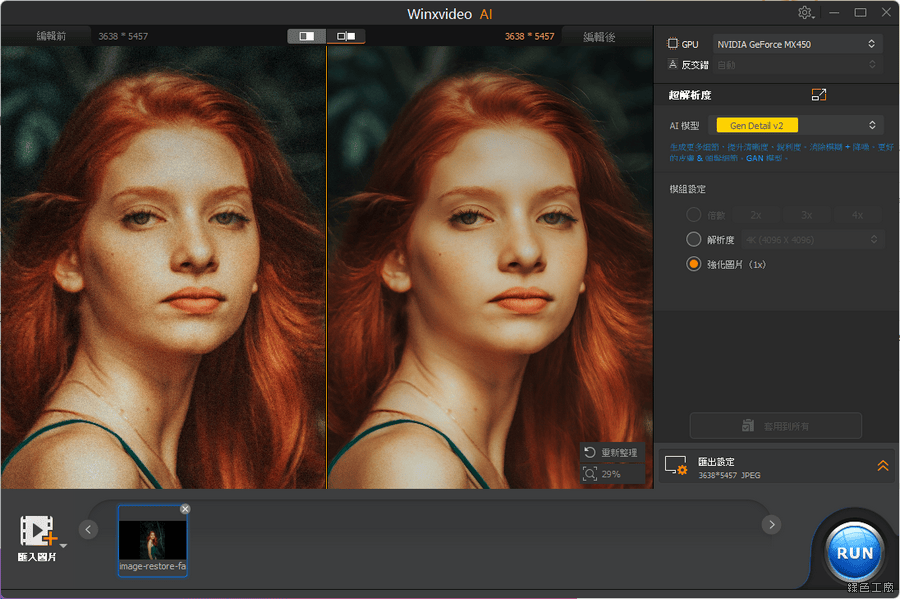Remove the thumbnail with its X icon
The height and width of the screenshot is (599, 900).
185,509
